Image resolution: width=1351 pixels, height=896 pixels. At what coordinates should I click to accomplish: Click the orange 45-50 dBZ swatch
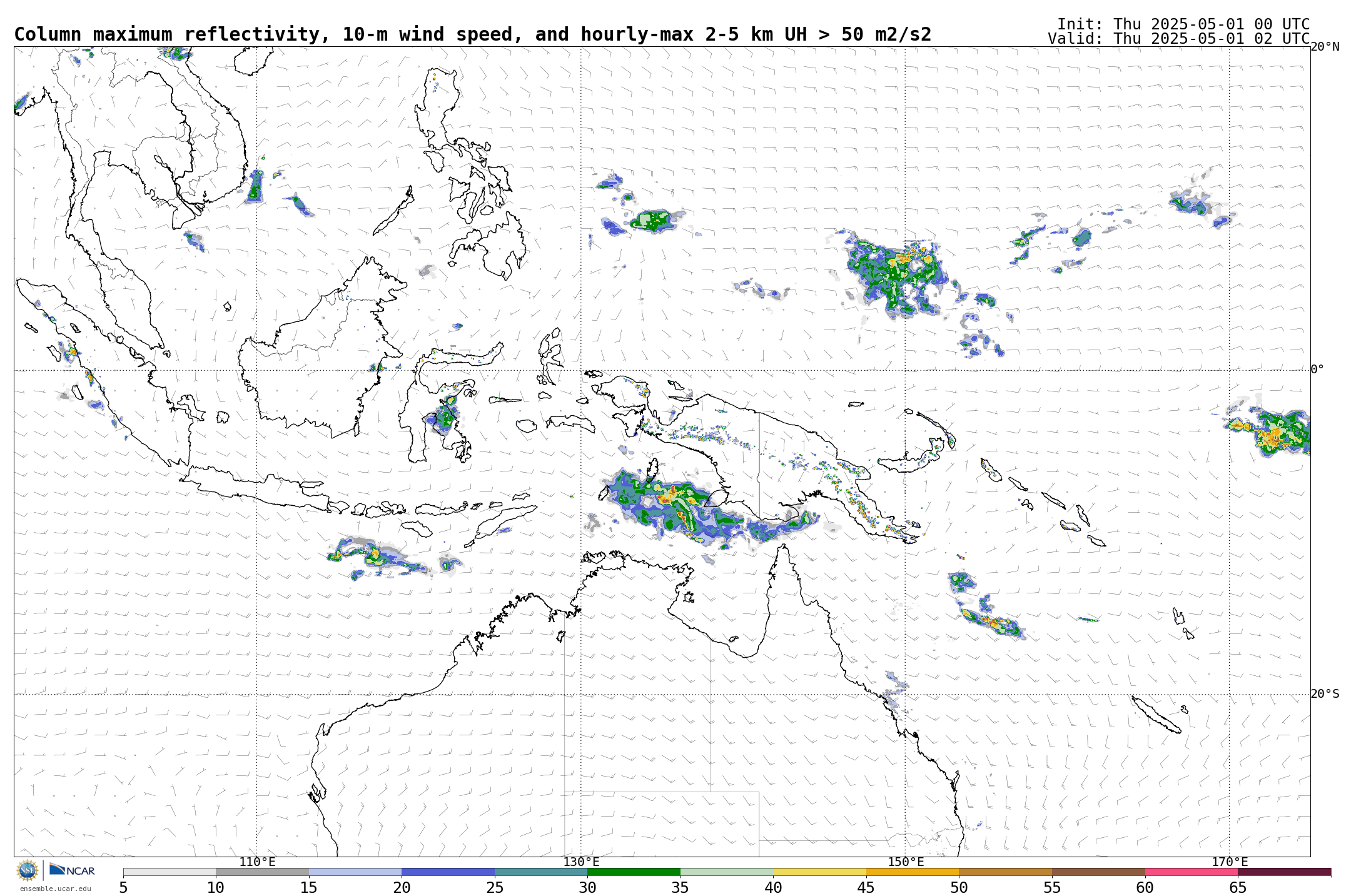point(913,872)
